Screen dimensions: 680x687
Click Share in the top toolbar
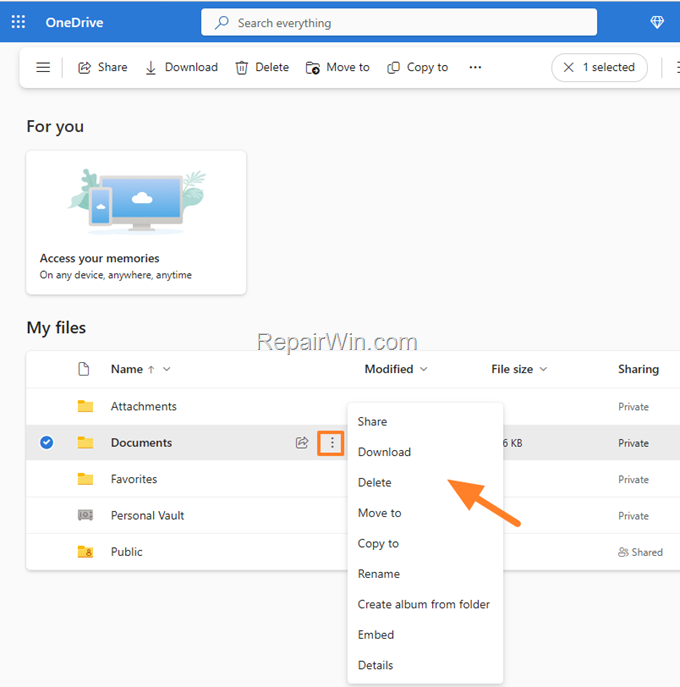click(103, 67)
